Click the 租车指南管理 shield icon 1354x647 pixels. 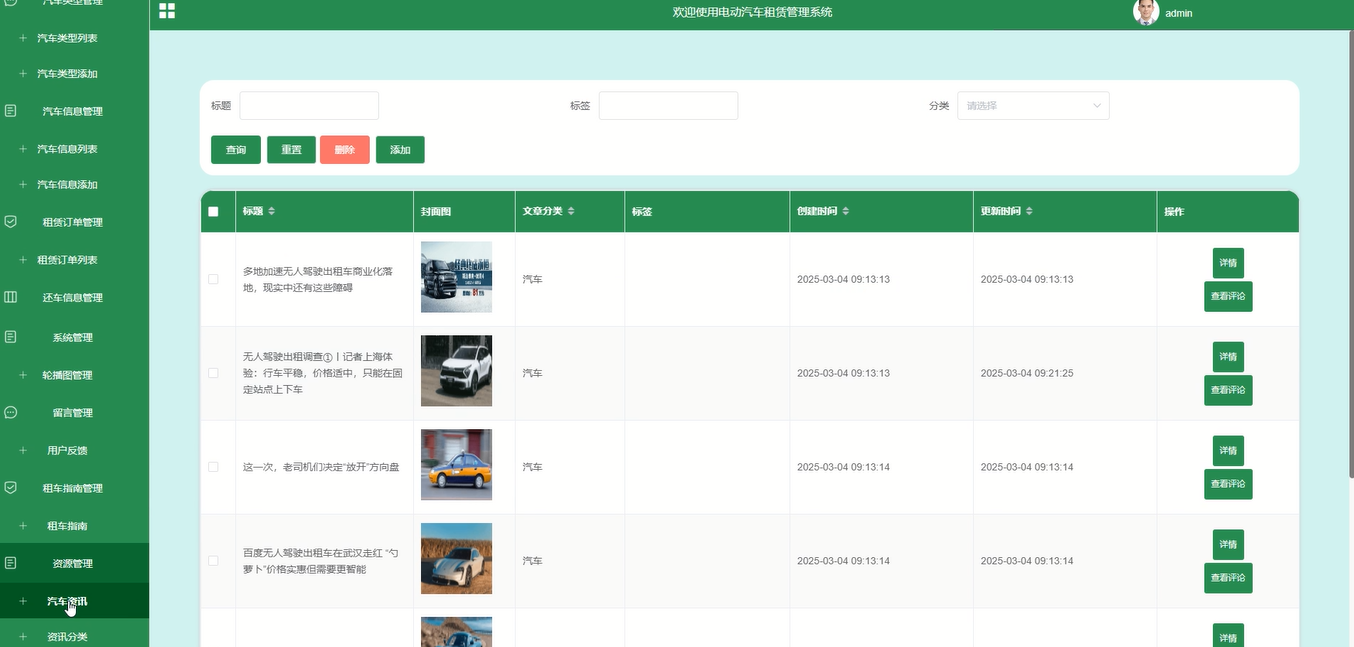pos(11,488)
